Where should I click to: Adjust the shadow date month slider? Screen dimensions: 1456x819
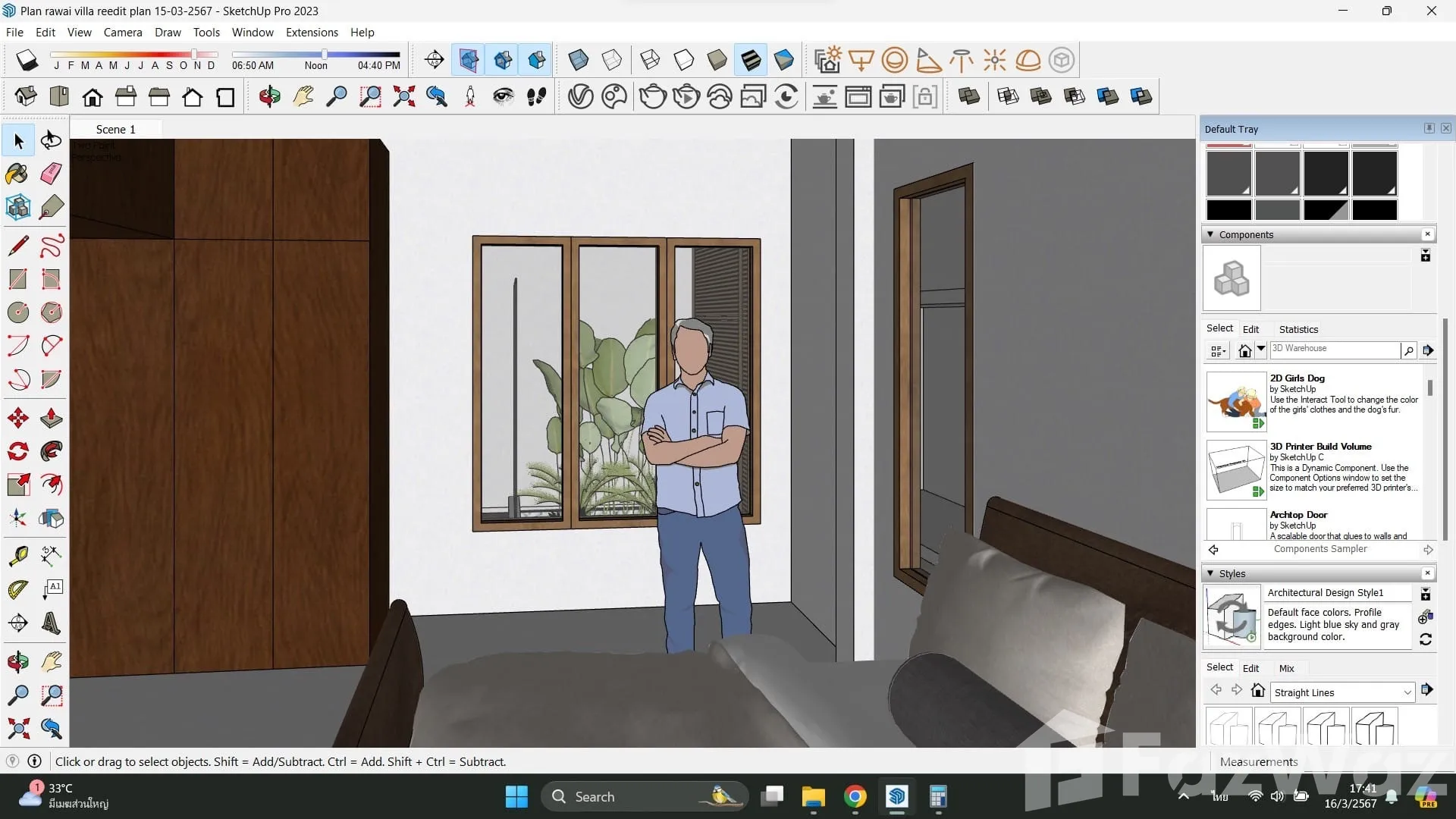(194, 54)
